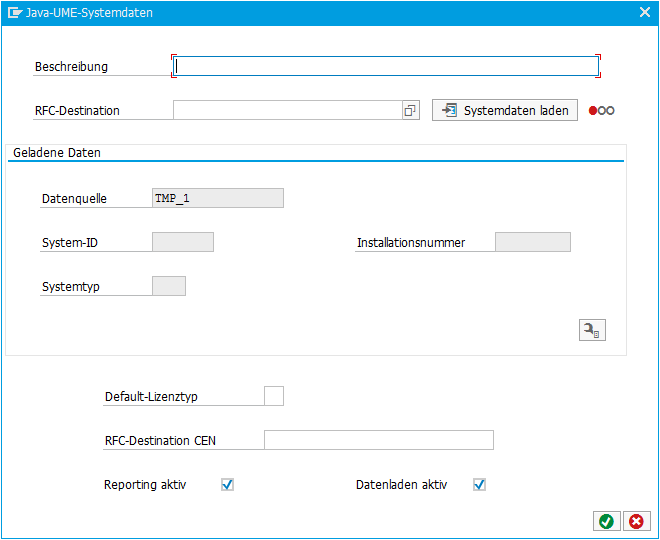Screen dimensions: 660x540
Task: Click the Datenquelle field showing TMP_1
Action: coord(218,198)
